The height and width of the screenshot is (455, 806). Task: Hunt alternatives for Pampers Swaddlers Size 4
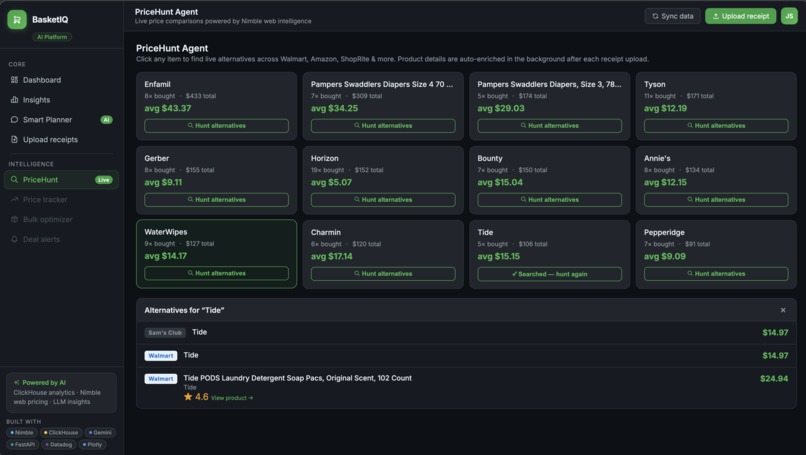[383, 125]
